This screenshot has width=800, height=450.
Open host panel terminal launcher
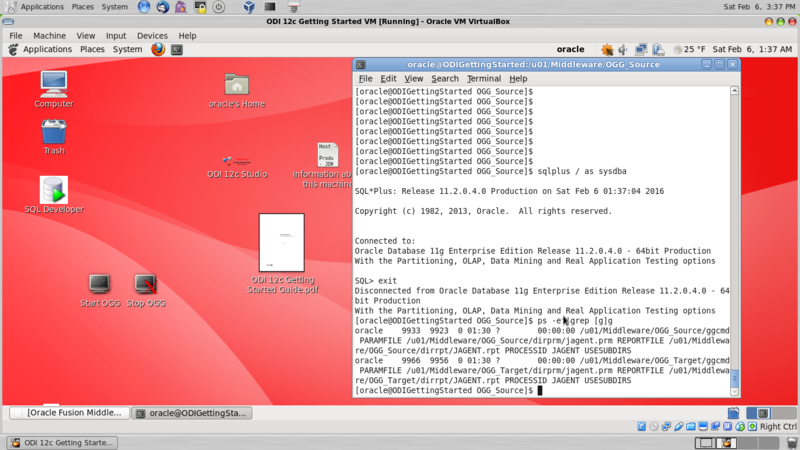(x=270, y=7)
